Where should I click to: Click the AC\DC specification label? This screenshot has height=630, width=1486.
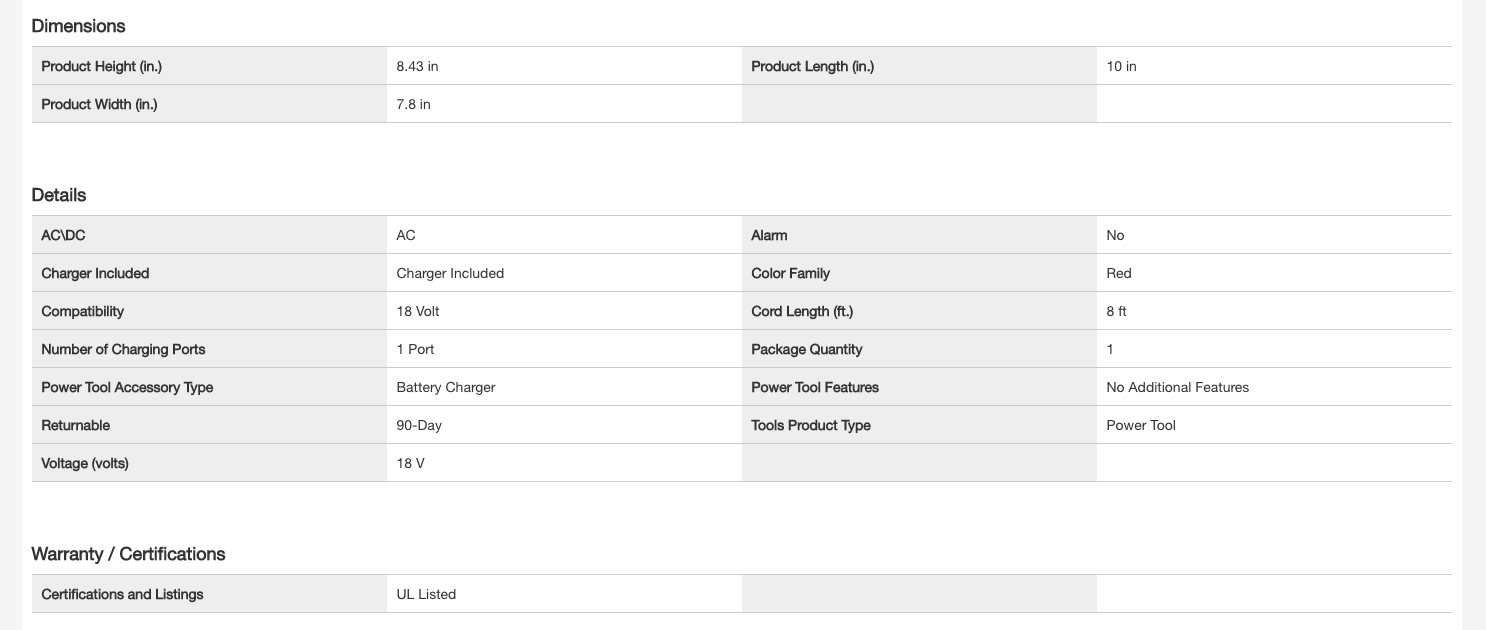tap(64, 236)
